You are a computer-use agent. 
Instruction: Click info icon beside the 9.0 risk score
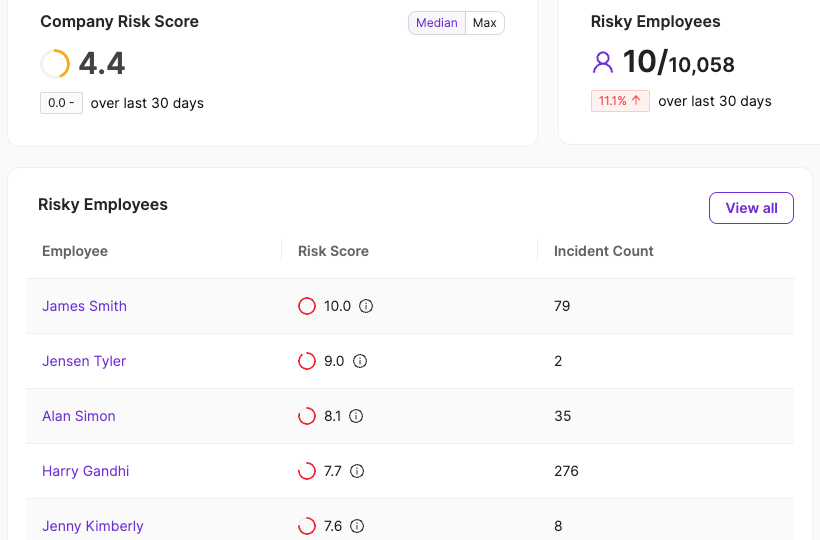click(360, 361)
